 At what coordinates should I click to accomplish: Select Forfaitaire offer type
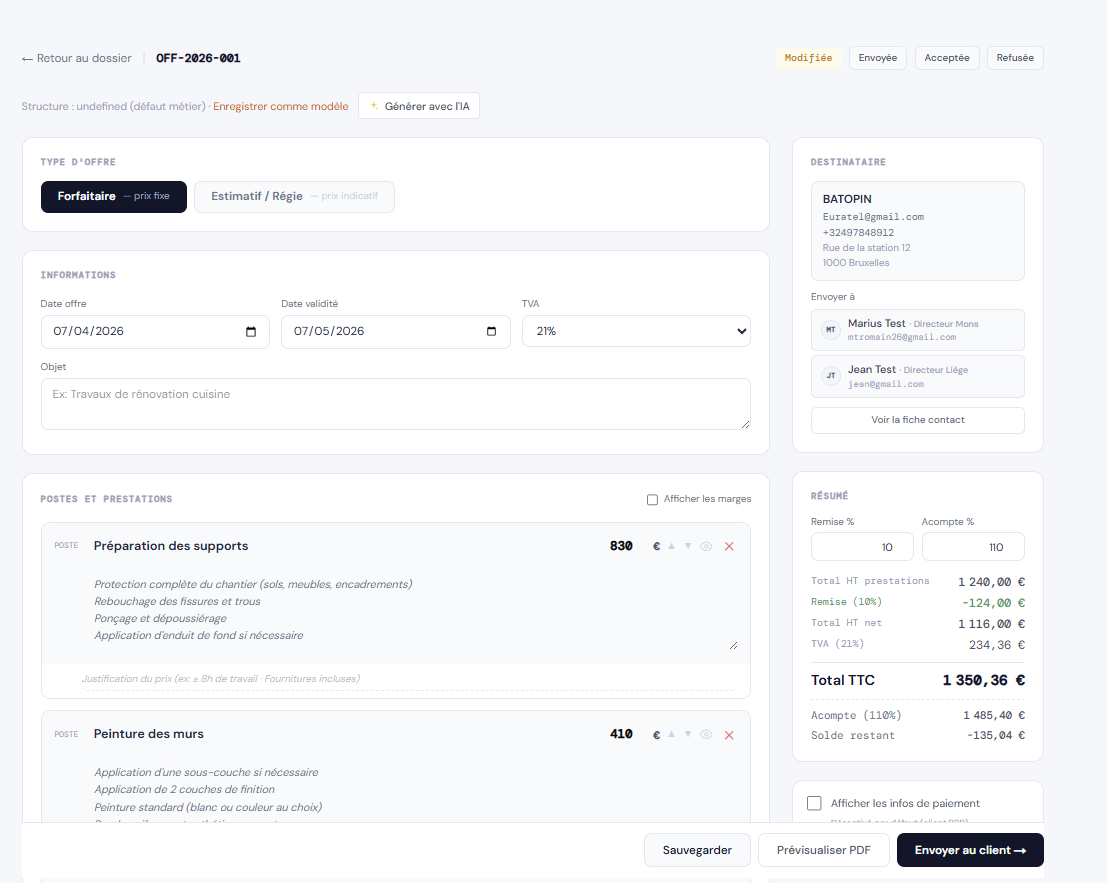tap(114, 197)
